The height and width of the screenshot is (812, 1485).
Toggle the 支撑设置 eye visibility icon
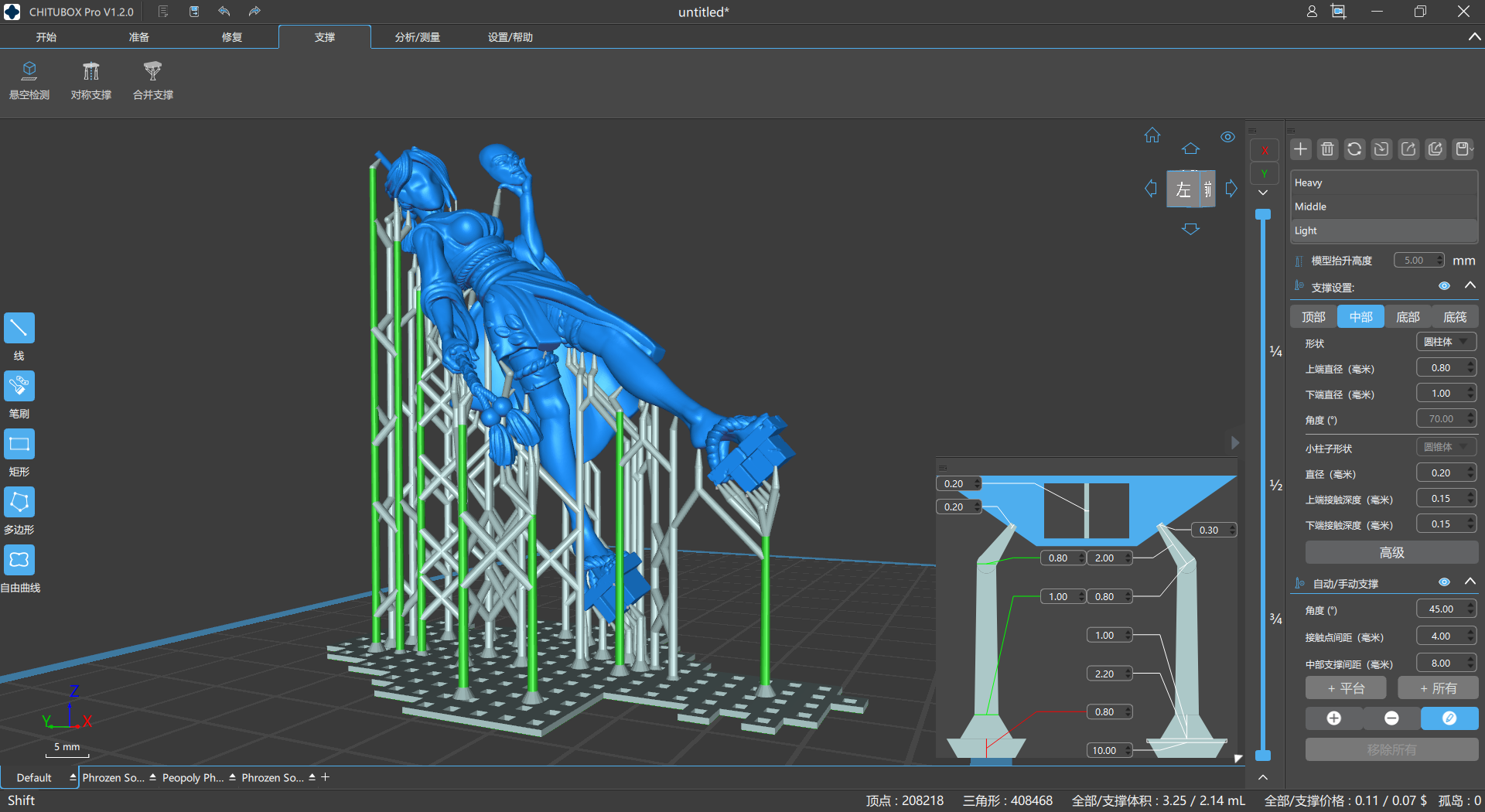[1444, 286]
